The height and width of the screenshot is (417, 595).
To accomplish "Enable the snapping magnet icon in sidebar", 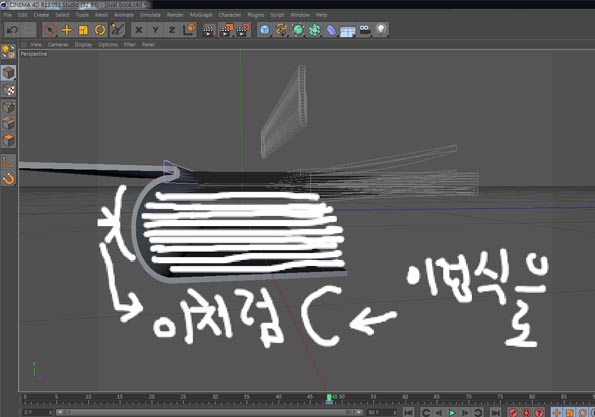I will coord(8,179).
